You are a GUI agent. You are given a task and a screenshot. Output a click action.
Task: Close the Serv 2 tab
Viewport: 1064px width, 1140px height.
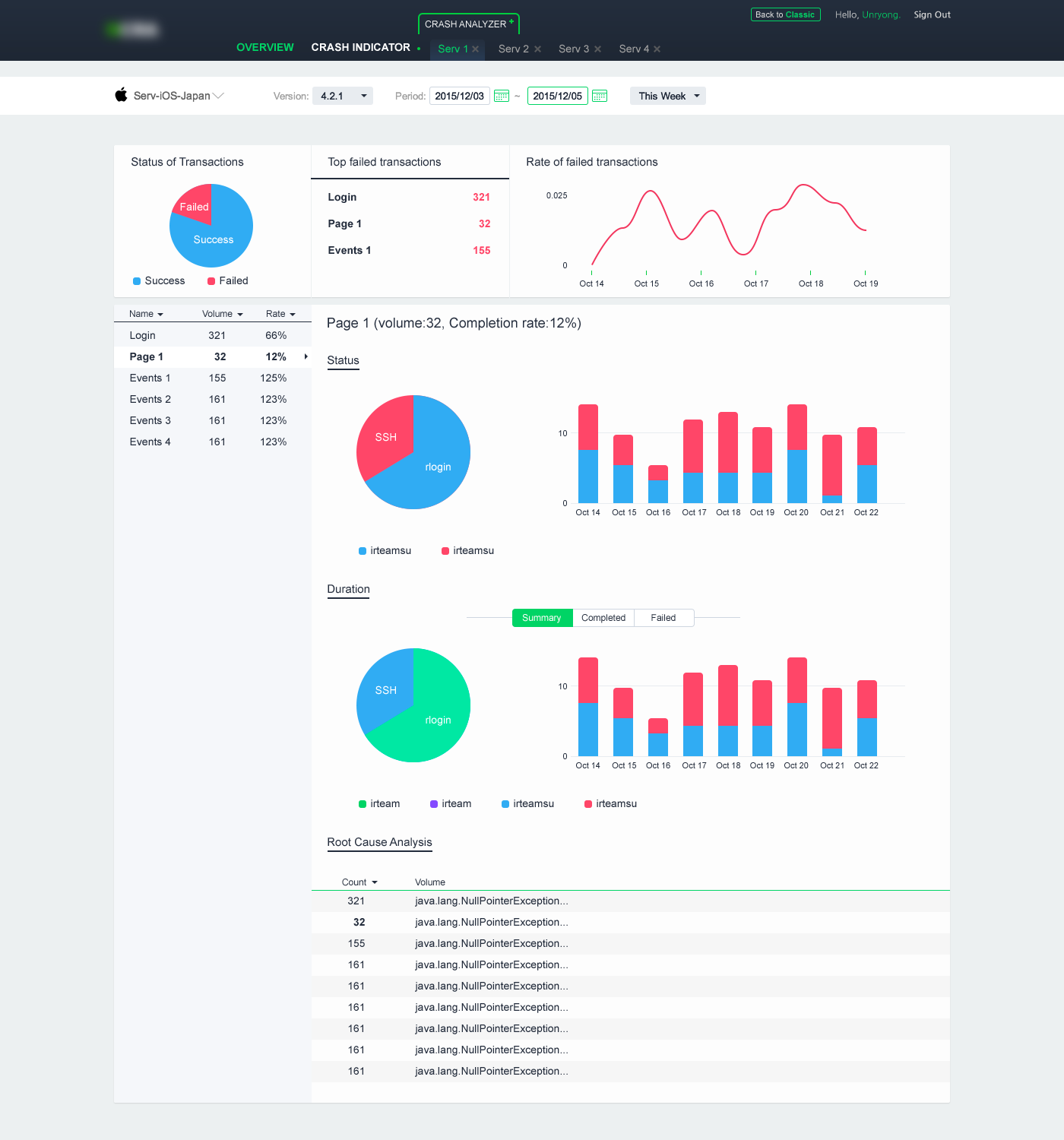[x=538, y=49]
